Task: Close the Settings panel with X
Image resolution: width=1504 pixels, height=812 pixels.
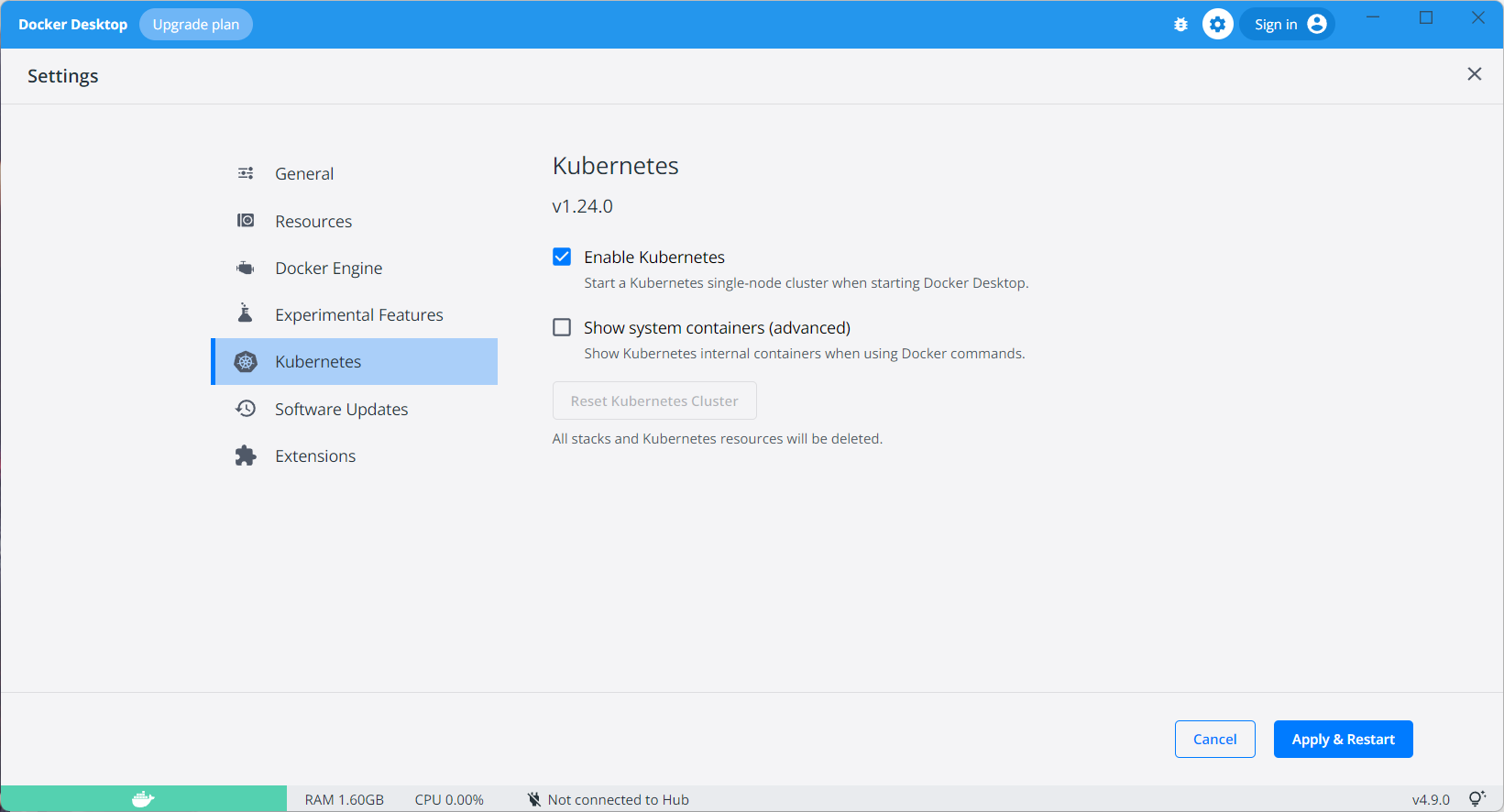Action: tap(1475, 74)
